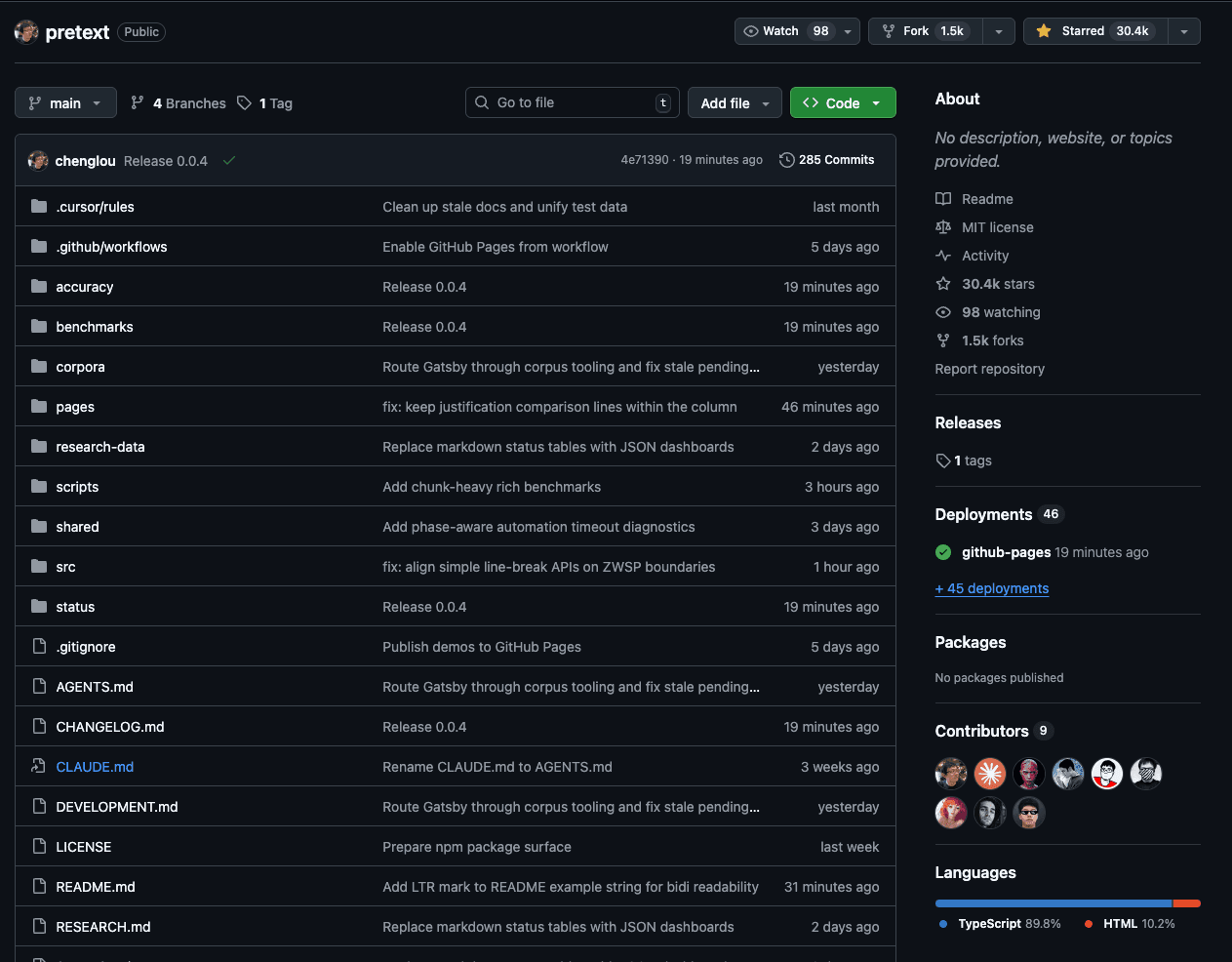Open the Fork options dropdown arrow
Viewport: 1232px width, 962px height.
(999, 31)
